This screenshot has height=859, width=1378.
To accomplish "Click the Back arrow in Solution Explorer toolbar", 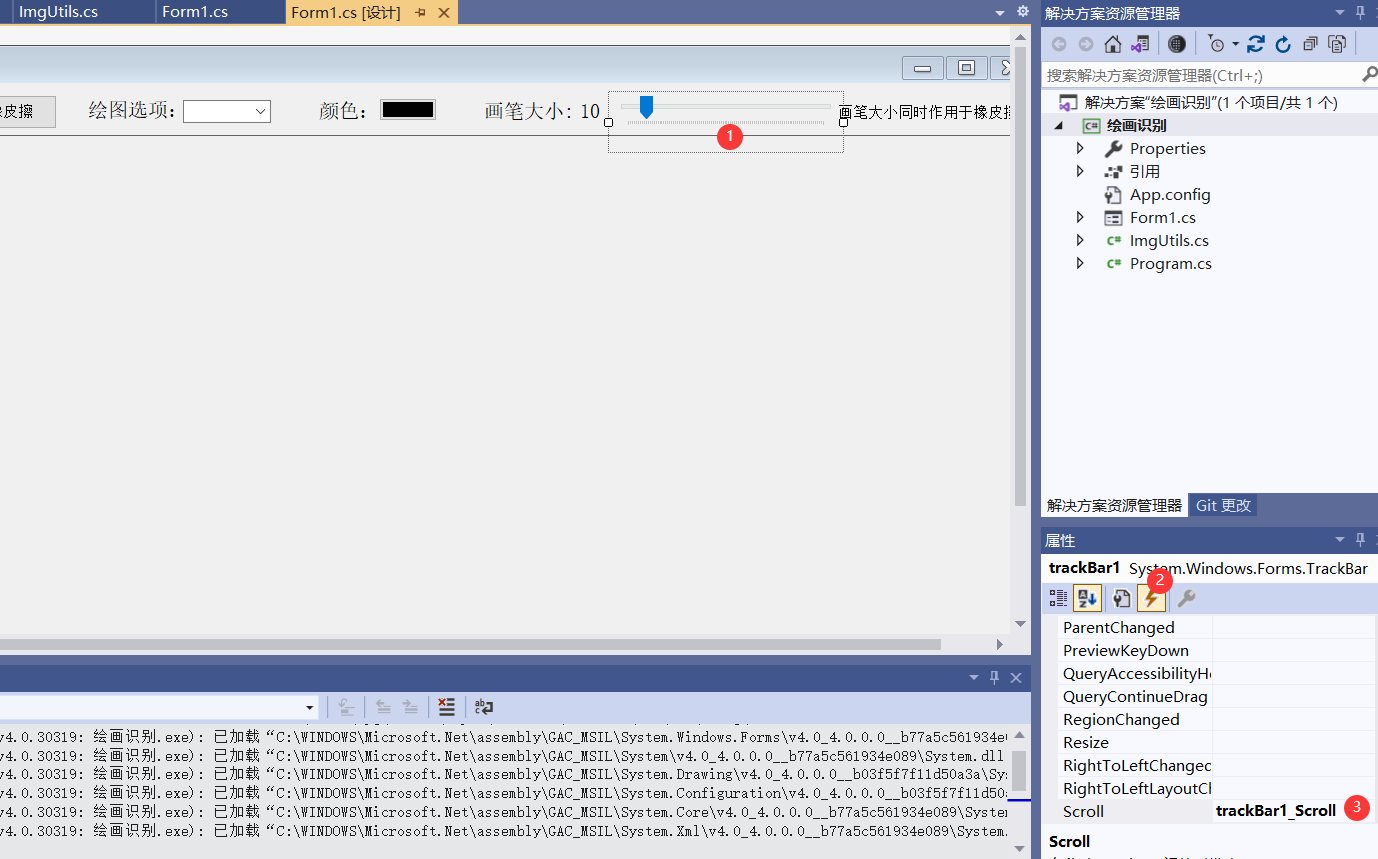I will 1059,44.
